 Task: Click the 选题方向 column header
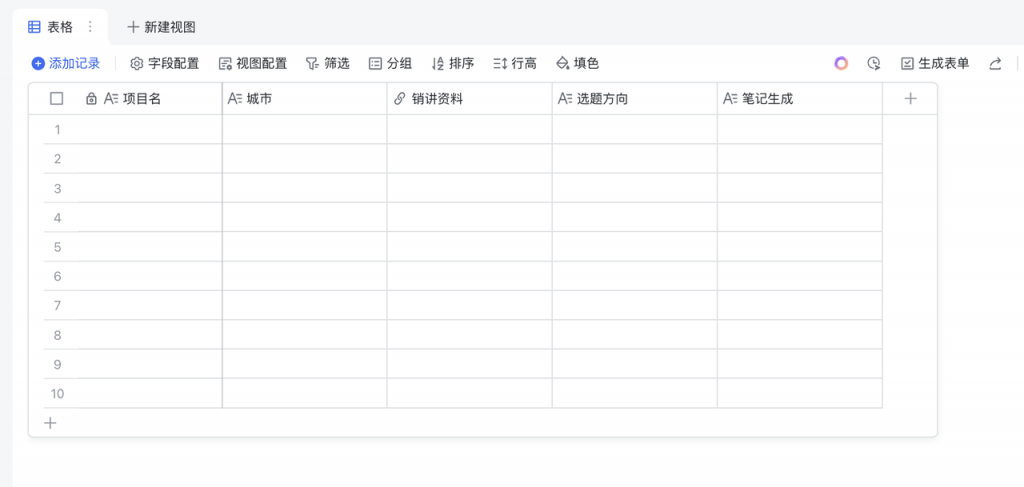(635, 99)
